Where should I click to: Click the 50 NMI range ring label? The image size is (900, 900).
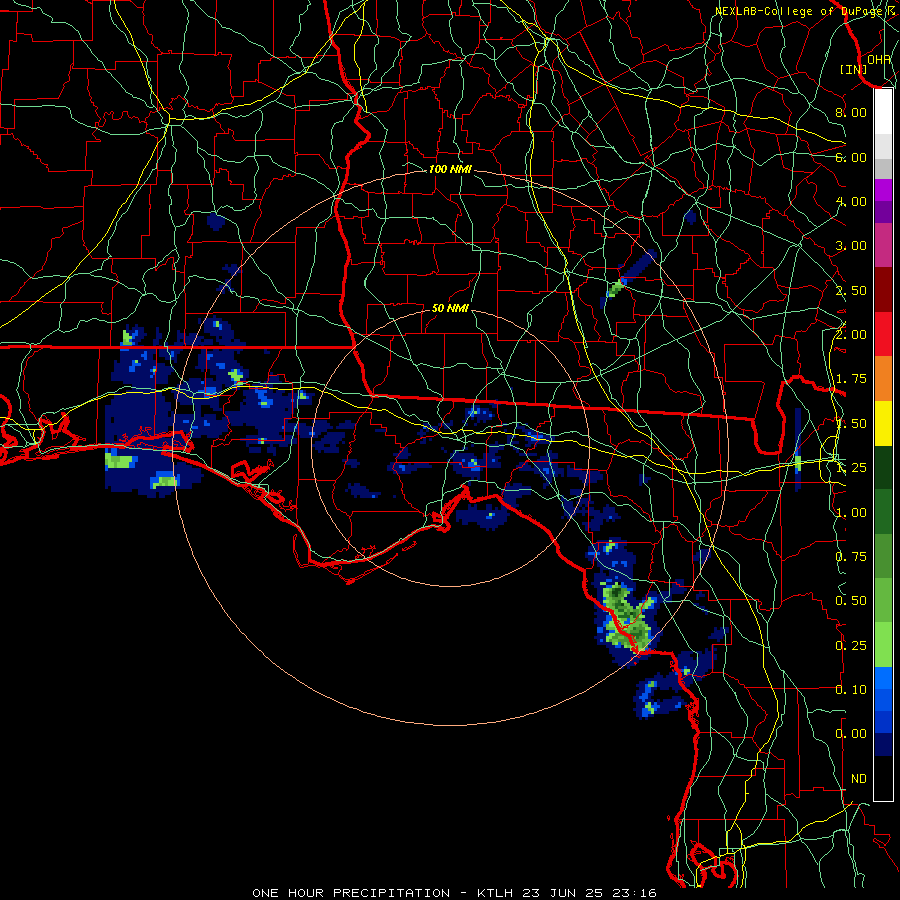tap(450, 308)
